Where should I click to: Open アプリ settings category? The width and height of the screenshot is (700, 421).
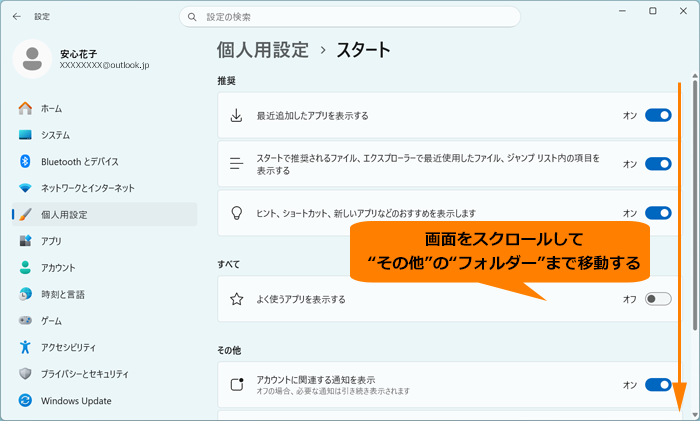pos(104,241)
